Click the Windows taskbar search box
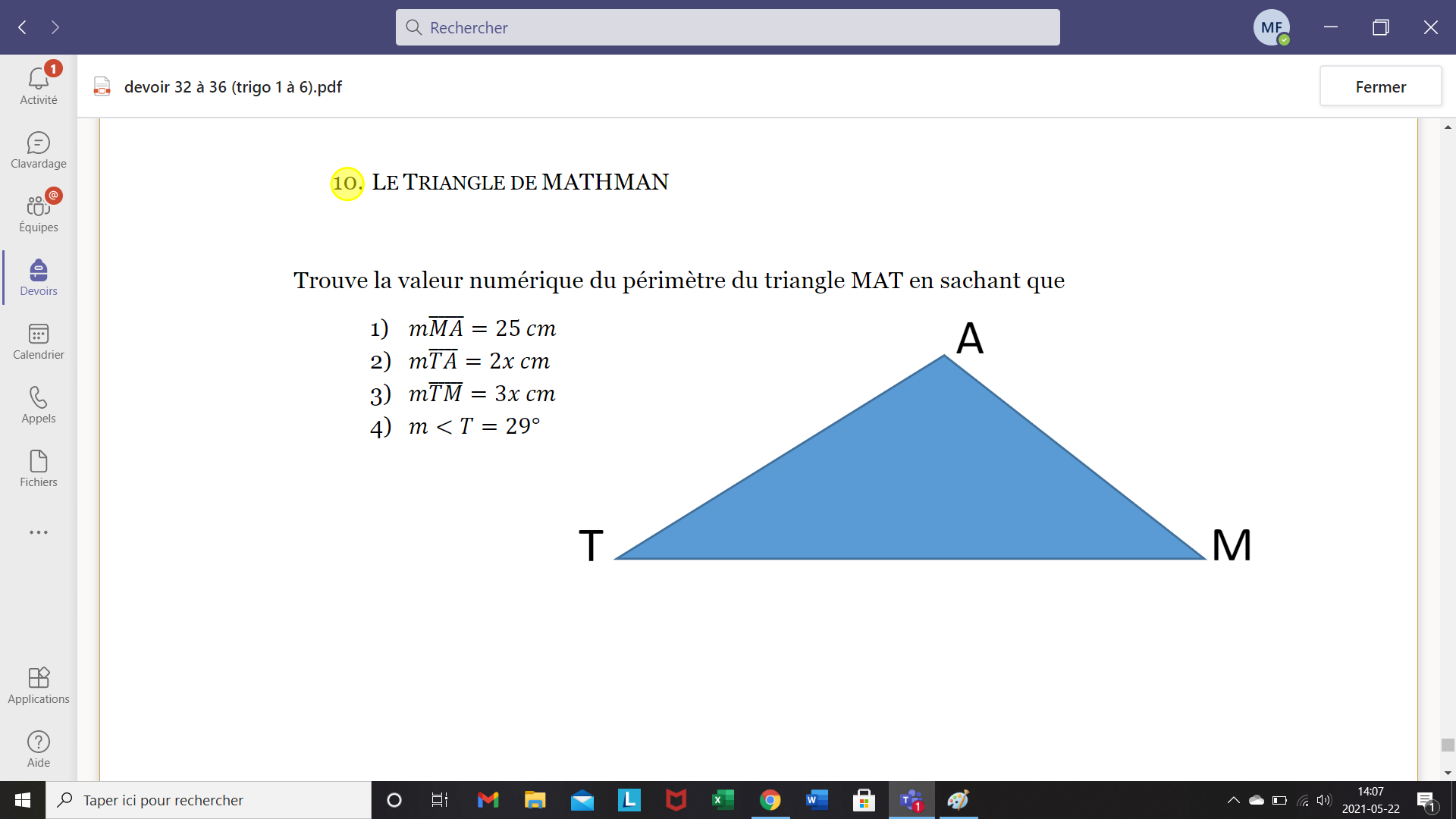This screenshot has width=1456, height=819. coord(209,800)
